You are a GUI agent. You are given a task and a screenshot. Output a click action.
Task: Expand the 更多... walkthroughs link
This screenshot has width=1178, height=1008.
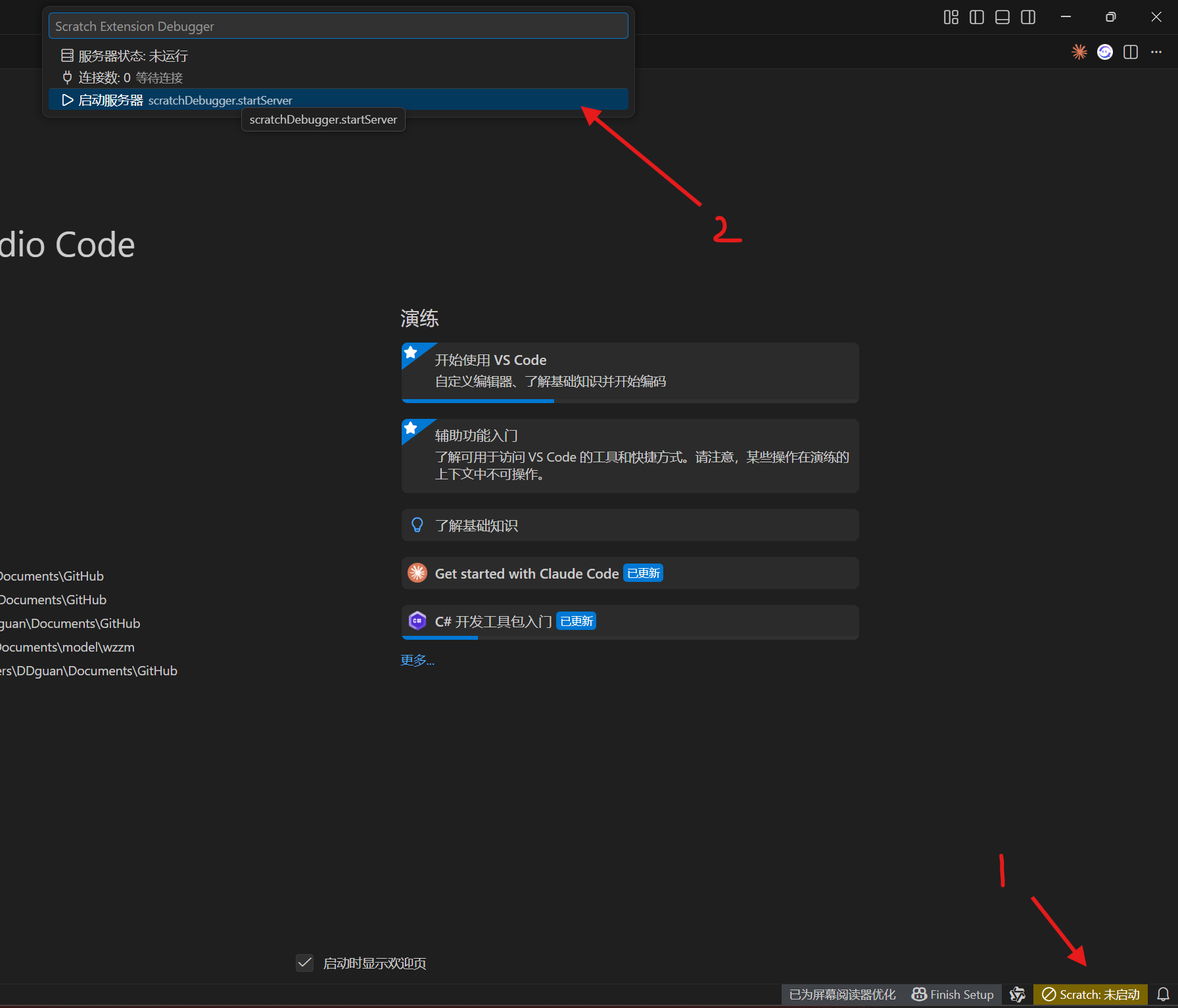pos(417,660)
